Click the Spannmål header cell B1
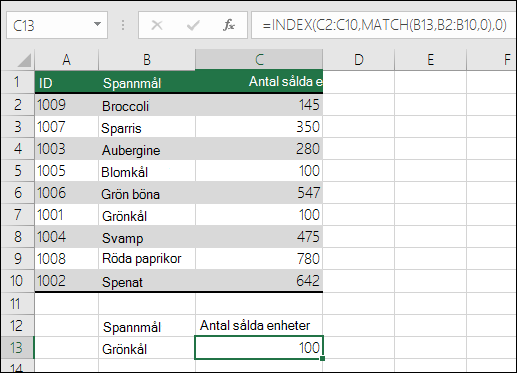This screenshot has height=373, width=517. click(x=147, y=82)
